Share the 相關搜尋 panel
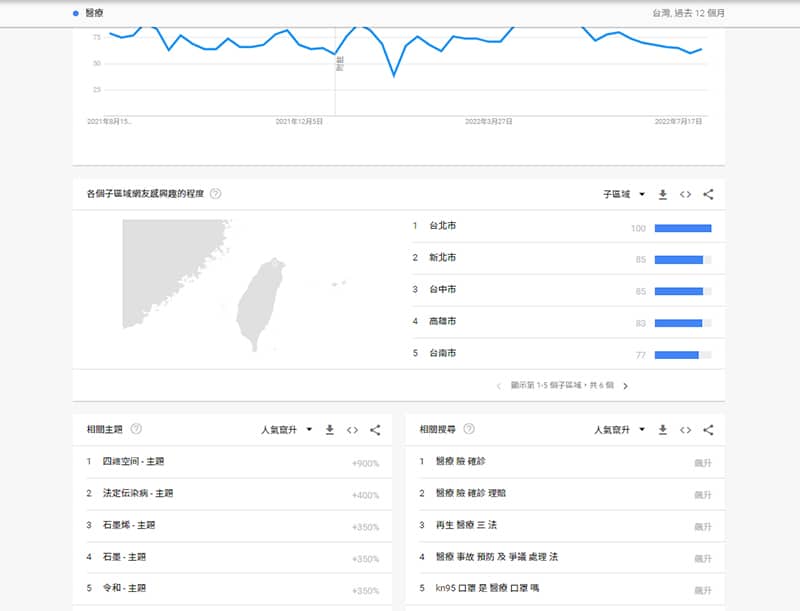 click(x=708, y=430)
